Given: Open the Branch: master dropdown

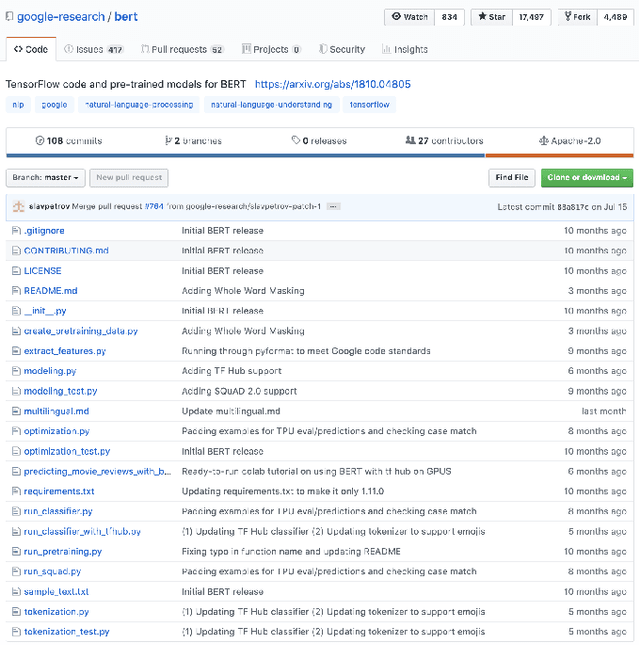Looking at the screenshot, I should click(45, 178).
